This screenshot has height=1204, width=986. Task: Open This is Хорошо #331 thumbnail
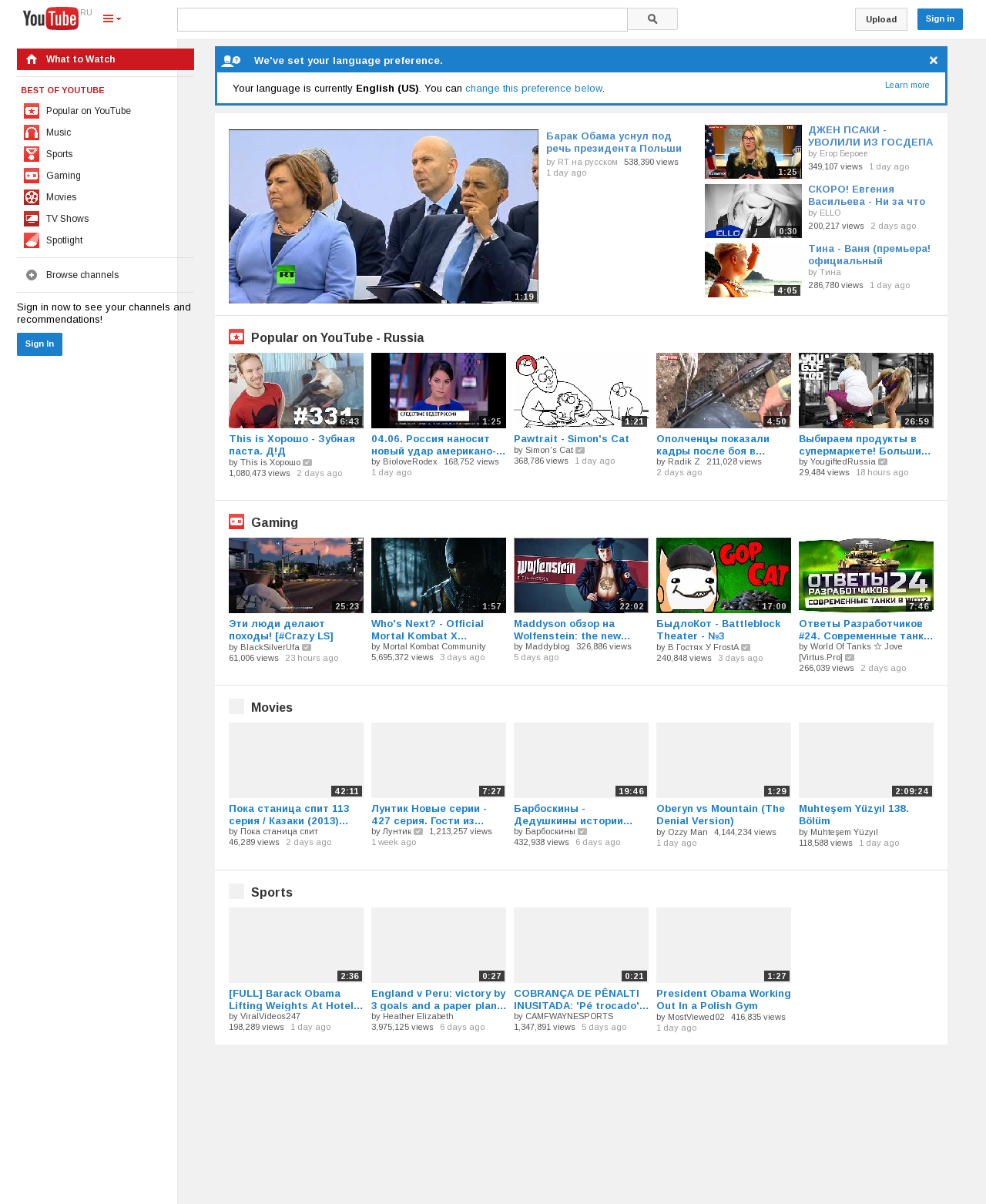296,391
